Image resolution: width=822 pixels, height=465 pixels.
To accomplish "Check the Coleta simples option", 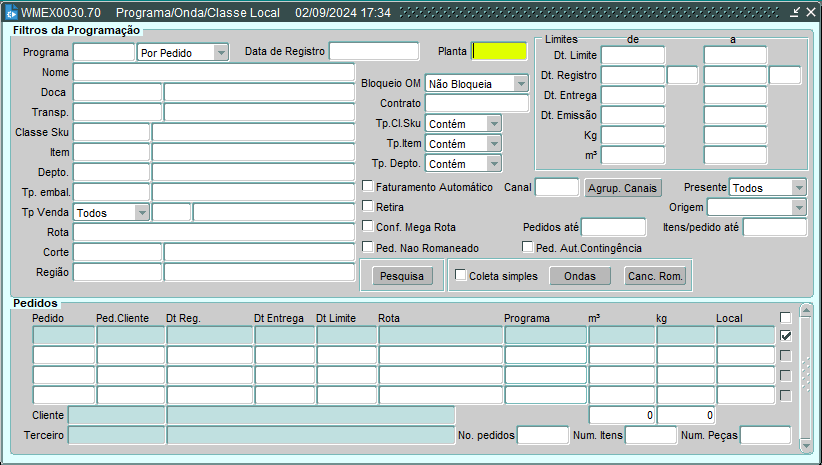I will tap(460, 275).
